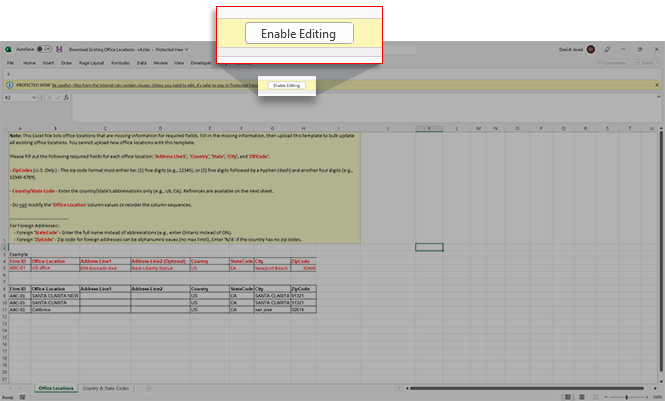Toggle the AutoSave switch
This screenshot has height=401, width=665.
point(44,49)
